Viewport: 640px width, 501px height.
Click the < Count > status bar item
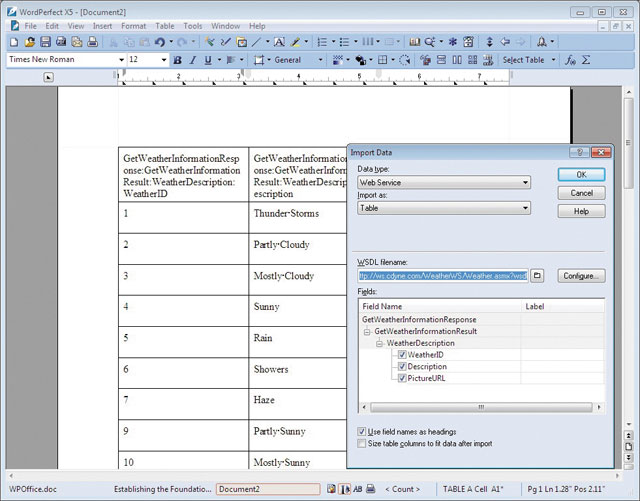pyautogui.click(x=402, y=489)
